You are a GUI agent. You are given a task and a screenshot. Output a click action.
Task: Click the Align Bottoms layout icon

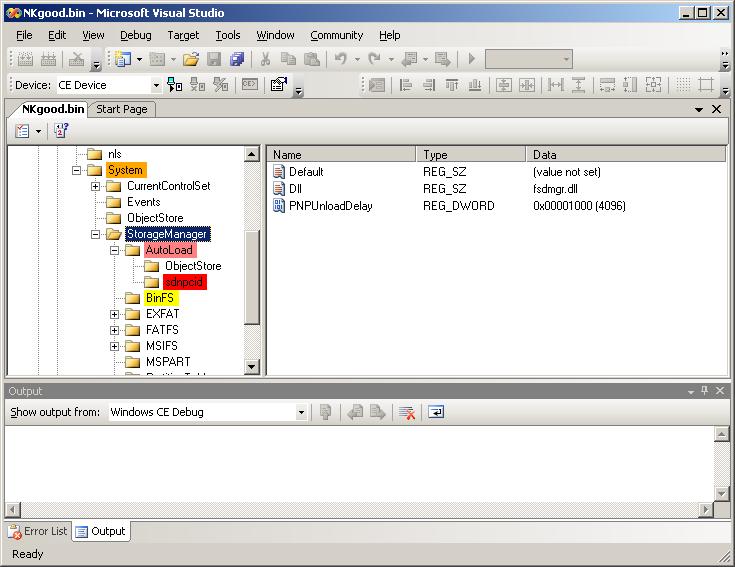(475, 85)
